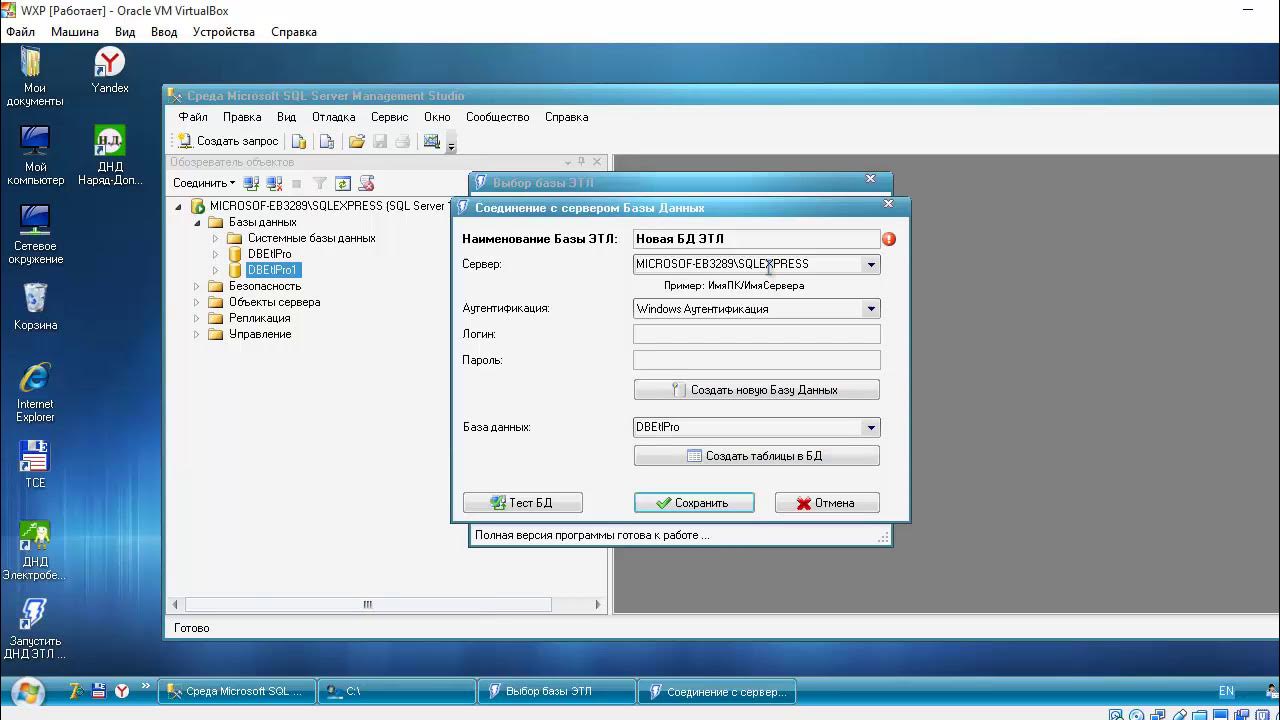The height and width of the screenshot is (720, 1280).
Task: Click the Создать новую Базу Данных button
Action: point(756,390)
